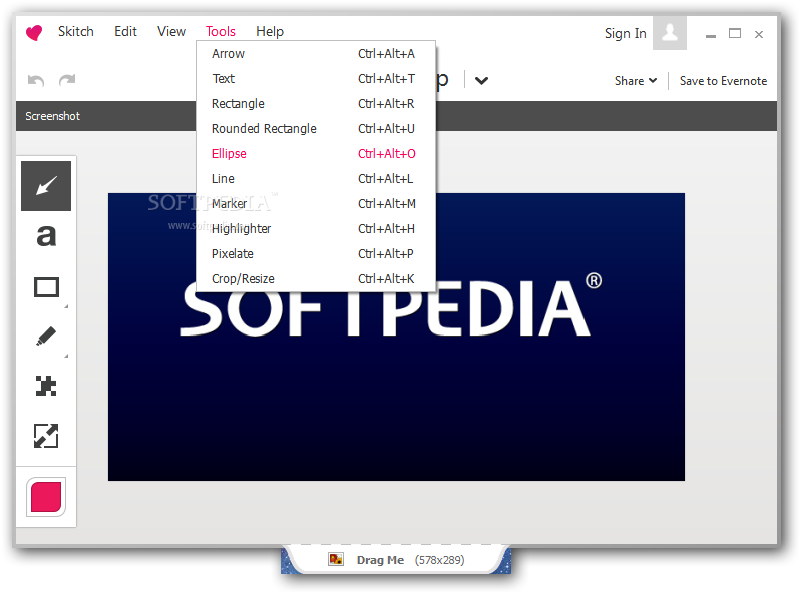Click the Drag Me handle
Screen dimensions: 801x594
click(396, 560)
